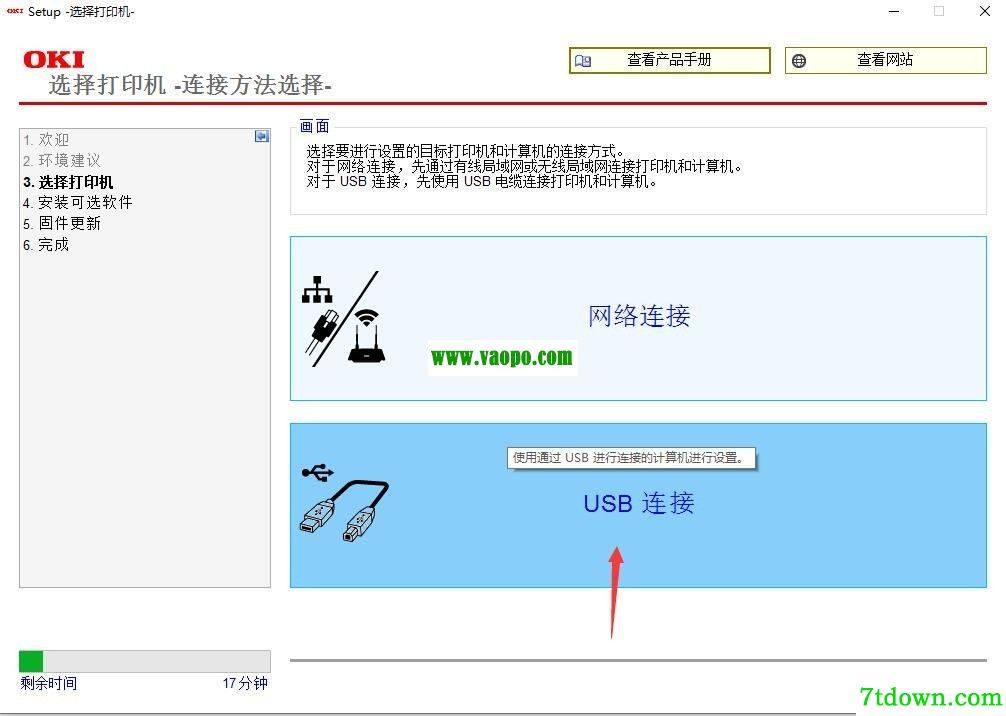Click the globe icon on the website button

pos(799,61)
